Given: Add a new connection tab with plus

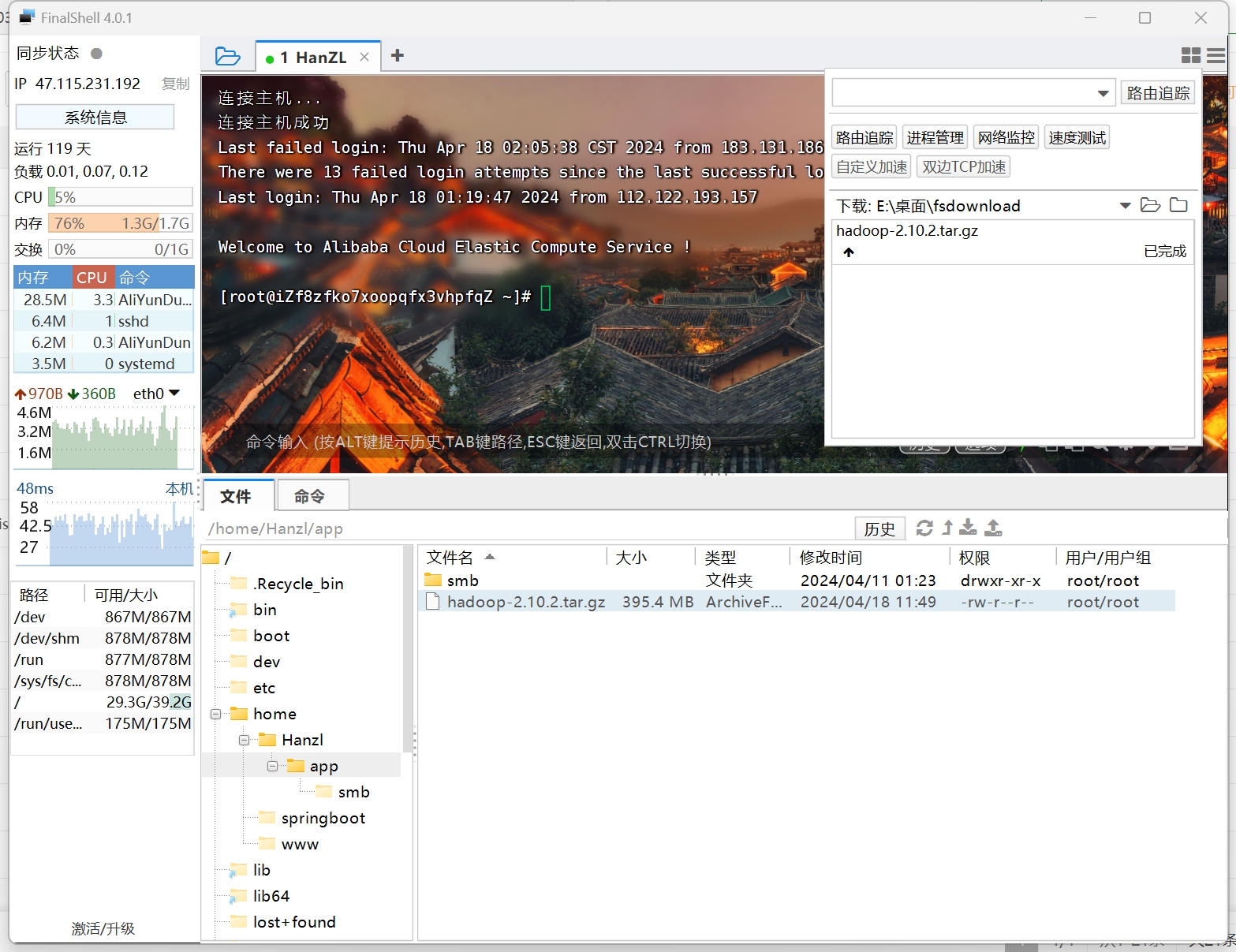Looking at the screenshot, I should tap(398, 55).
